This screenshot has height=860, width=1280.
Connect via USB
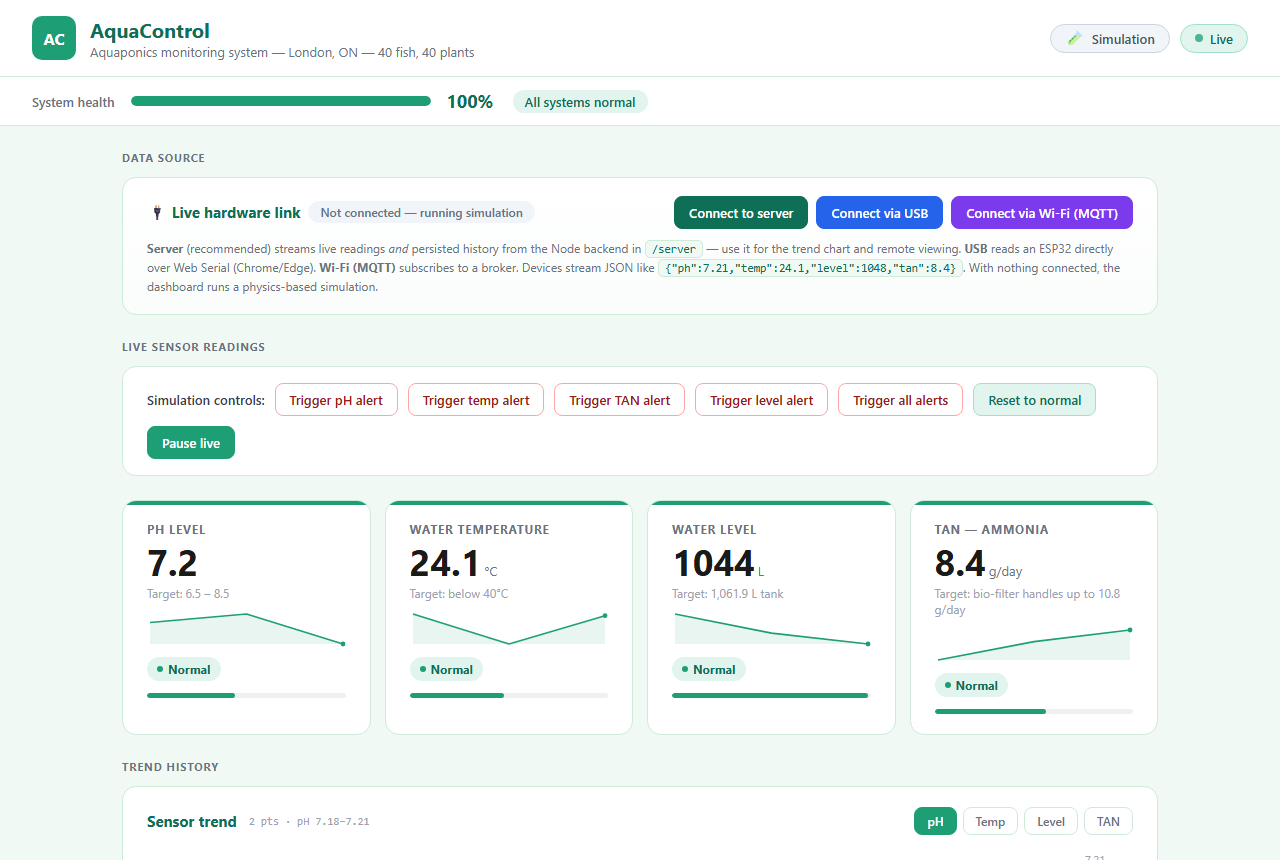[x=880, y=213]
